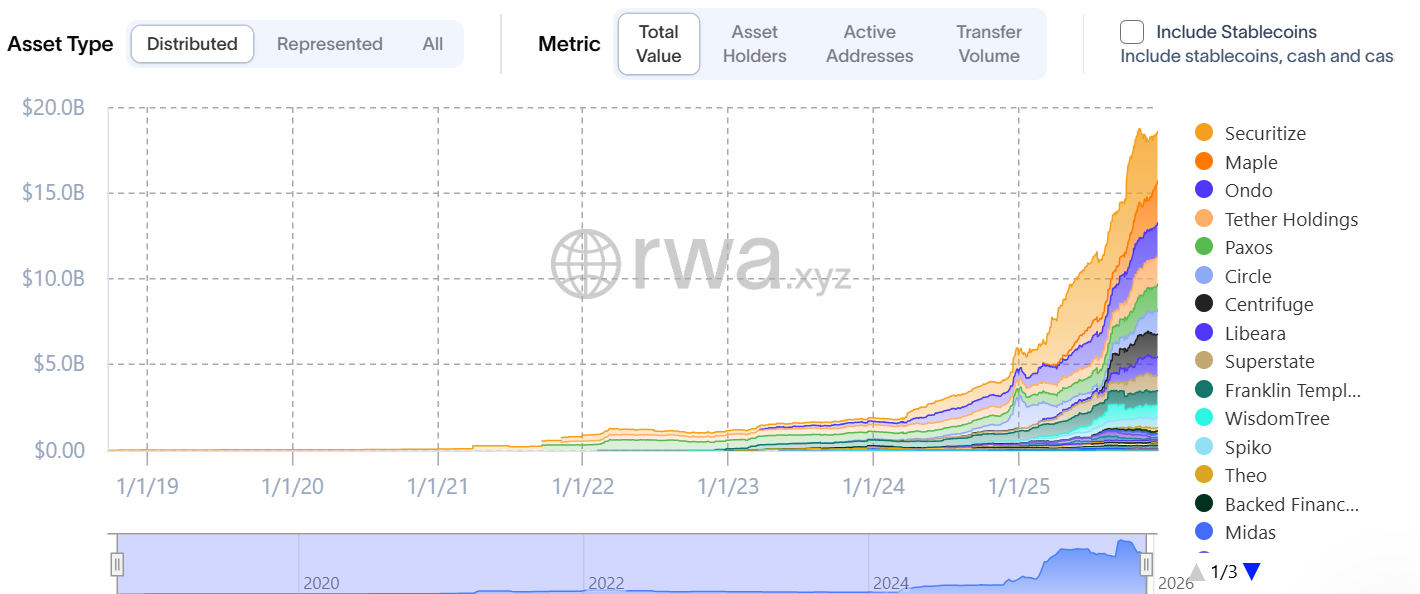Toggle the Securitize legend marker

point(1204,133)
